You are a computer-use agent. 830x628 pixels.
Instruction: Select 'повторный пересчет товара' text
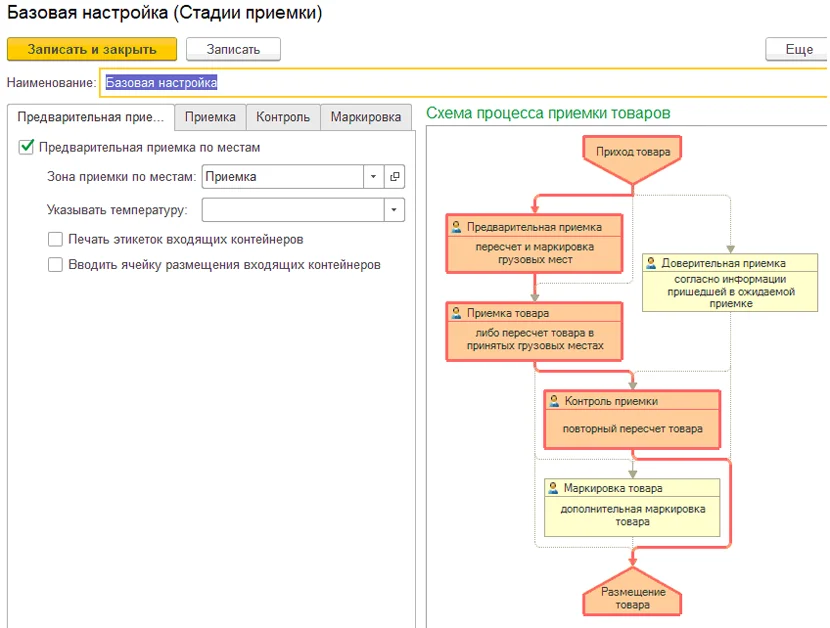pyautogui.click(x=633, y=429)
